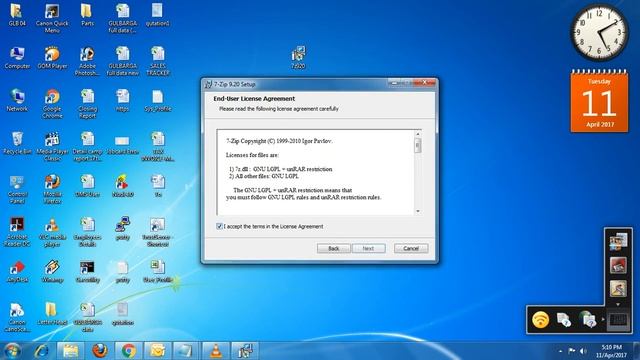Accept the License Agreement terms checkbox
The image size is (640, 360).
pyautogui.click(x=219, y=226)
